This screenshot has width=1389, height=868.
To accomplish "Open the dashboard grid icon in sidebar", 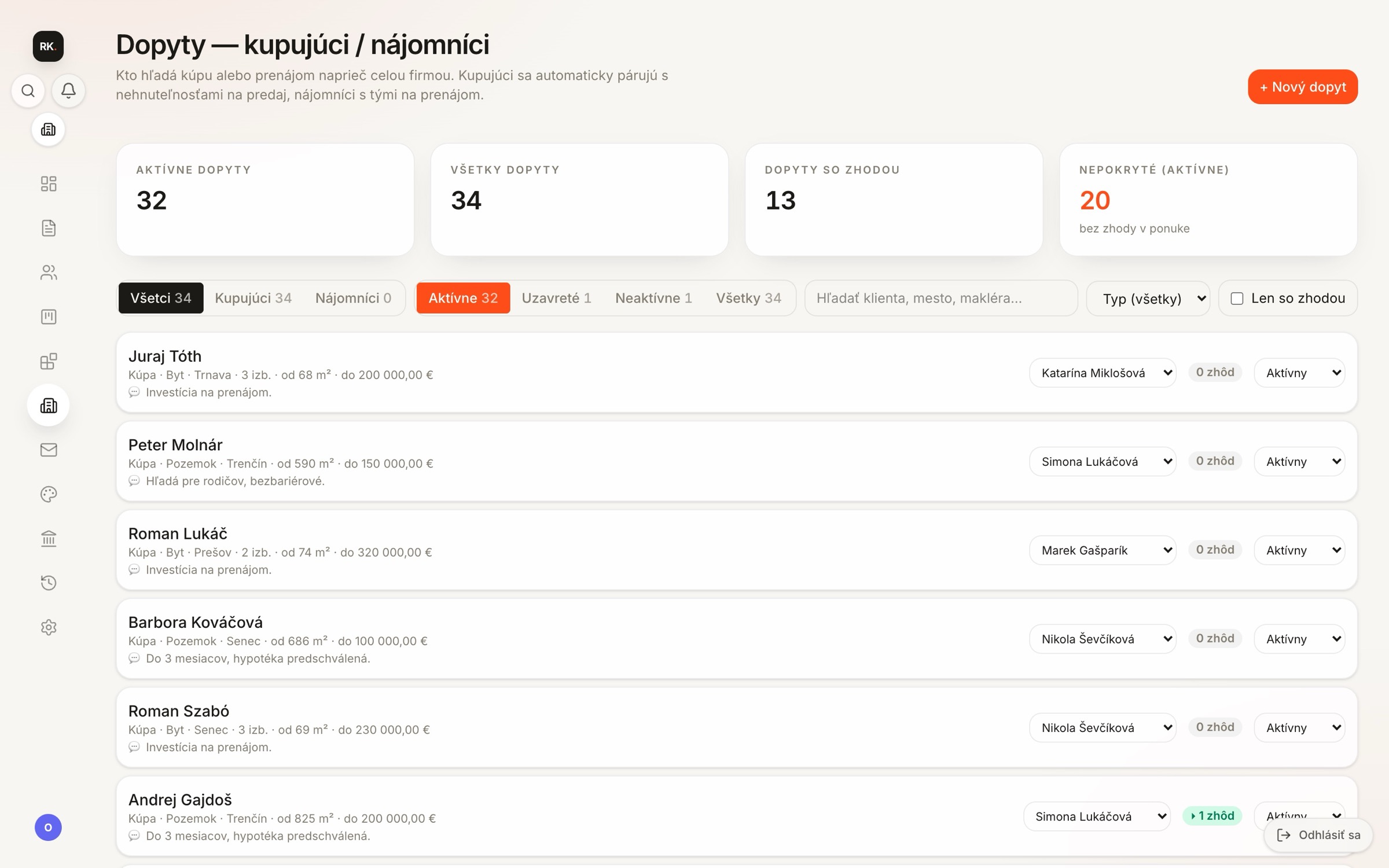I will [49, 183].
